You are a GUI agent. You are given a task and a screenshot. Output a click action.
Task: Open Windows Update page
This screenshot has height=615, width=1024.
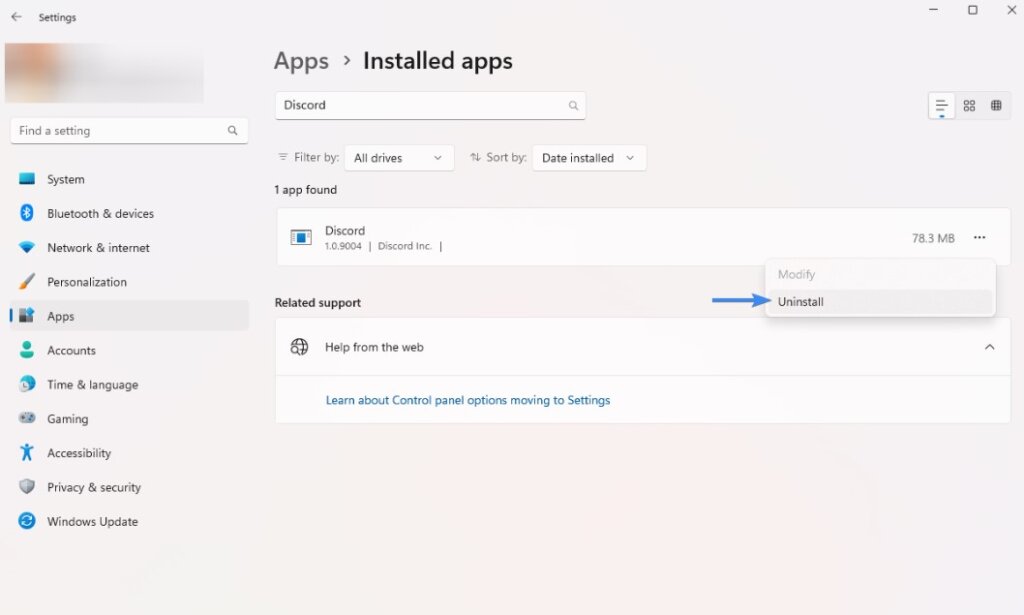129,522
